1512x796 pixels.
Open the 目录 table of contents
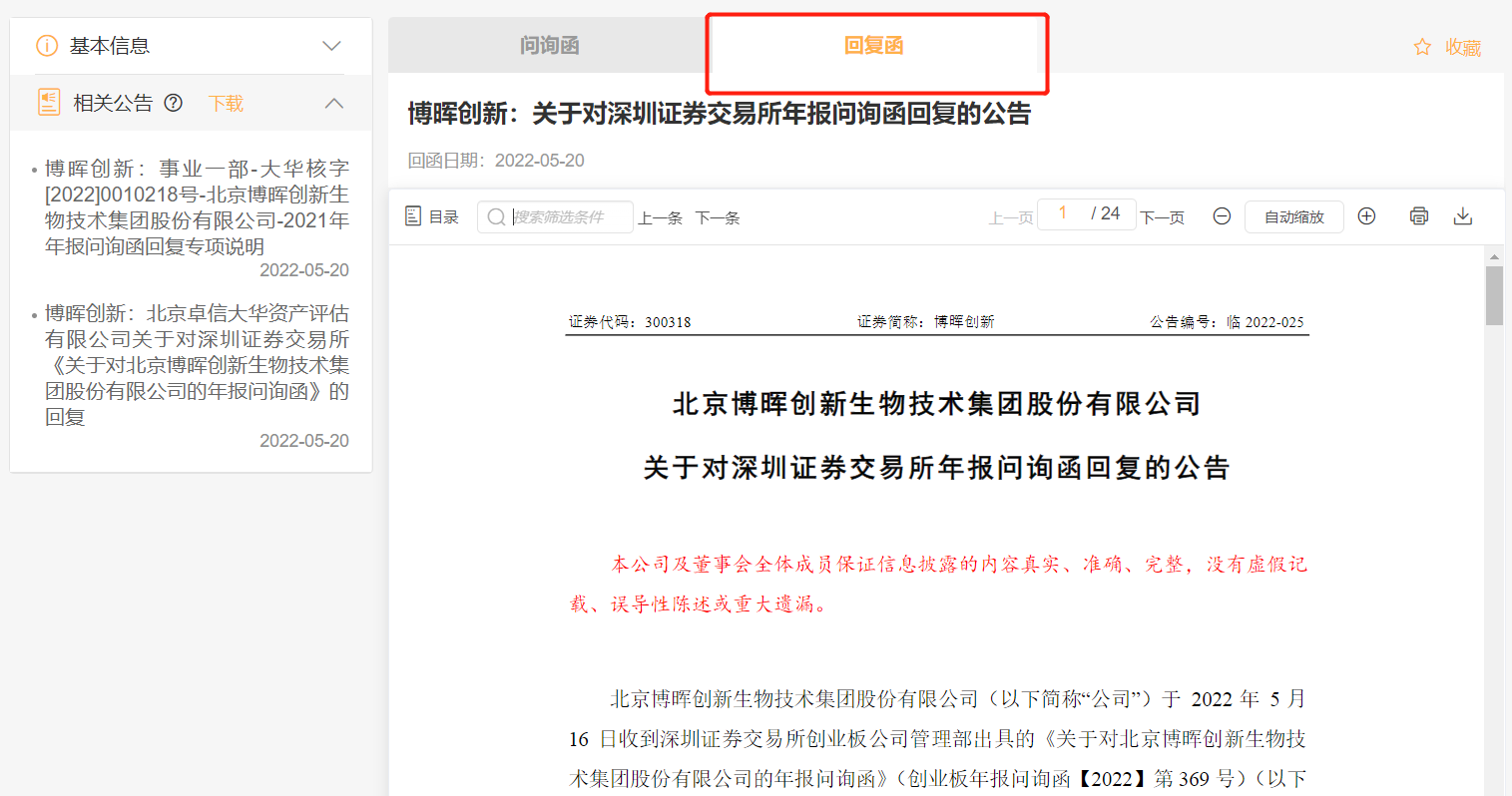click(432, 216)
